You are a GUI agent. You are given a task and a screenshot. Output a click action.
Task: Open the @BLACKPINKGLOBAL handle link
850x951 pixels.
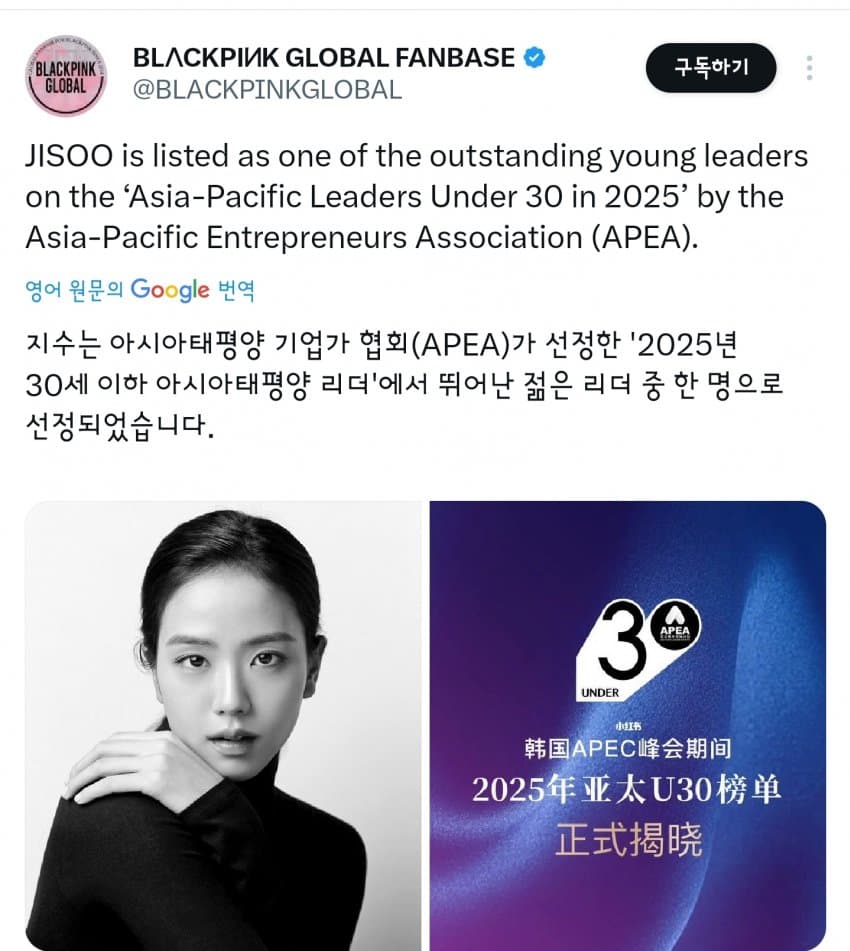click(x=267, y=90)
